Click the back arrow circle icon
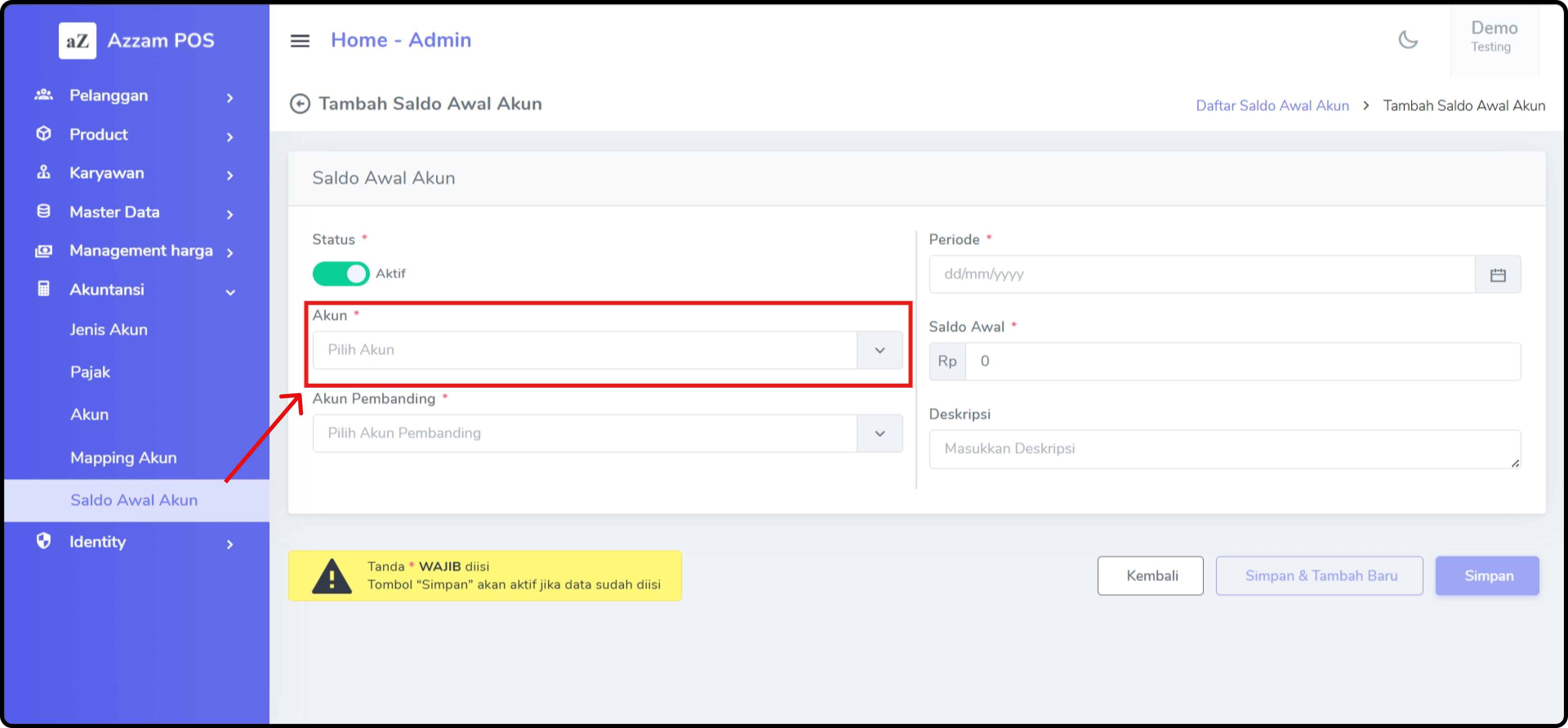Viewport: 1568px width, 728px height. coord(299,104)
